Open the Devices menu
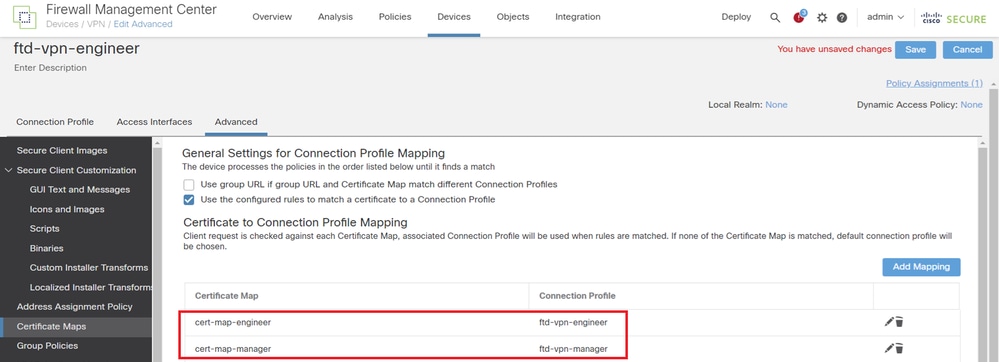 coord(454,17)
